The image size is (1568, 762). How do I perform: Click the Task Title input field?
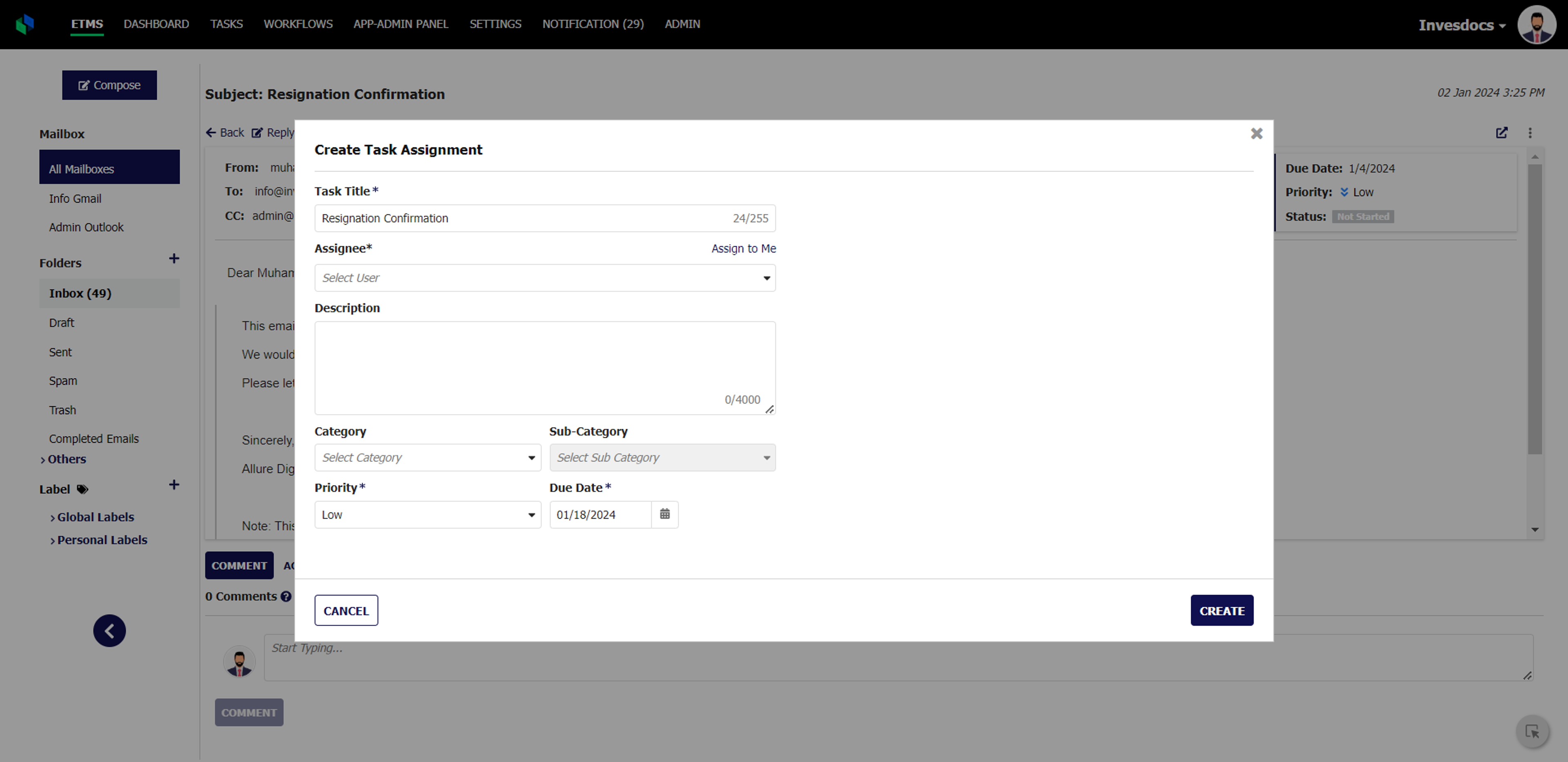click(545, 218)
